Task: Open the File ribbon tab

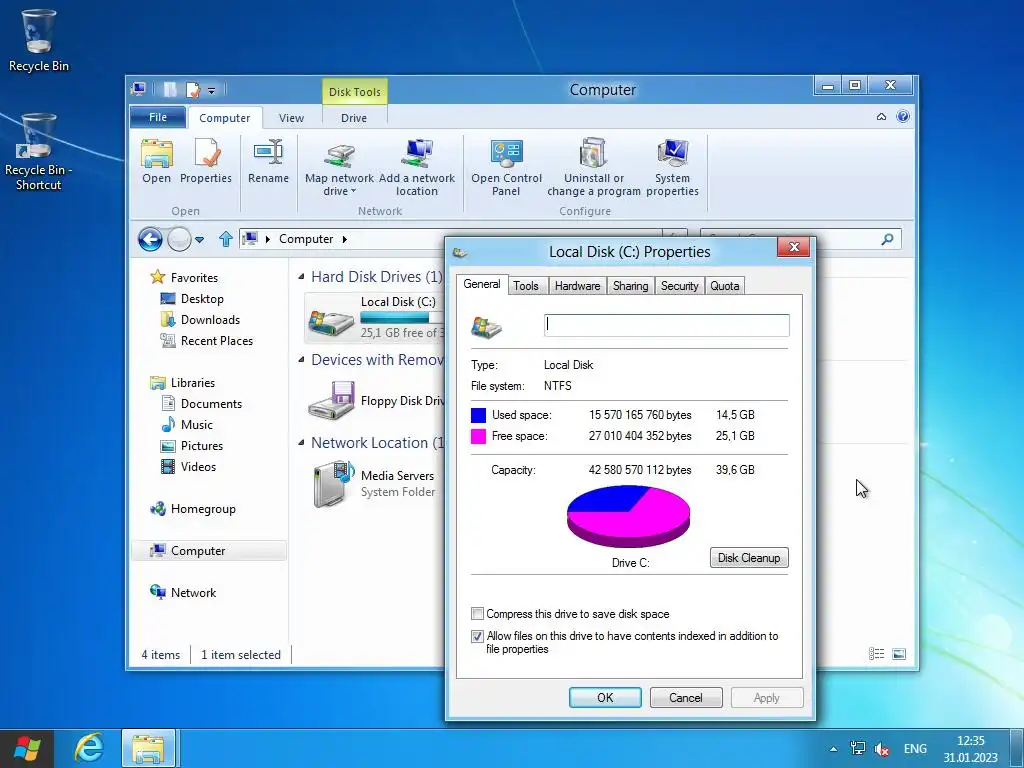Action: point(158,117)
